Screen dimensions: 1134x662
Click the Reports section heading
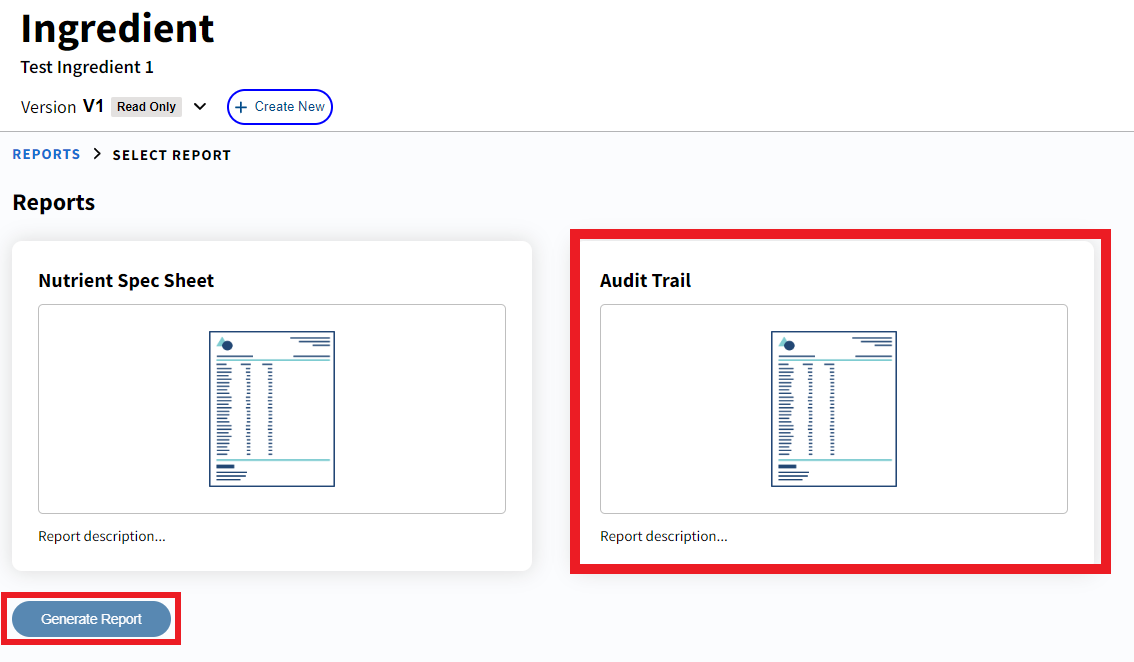tap(53, 202)
